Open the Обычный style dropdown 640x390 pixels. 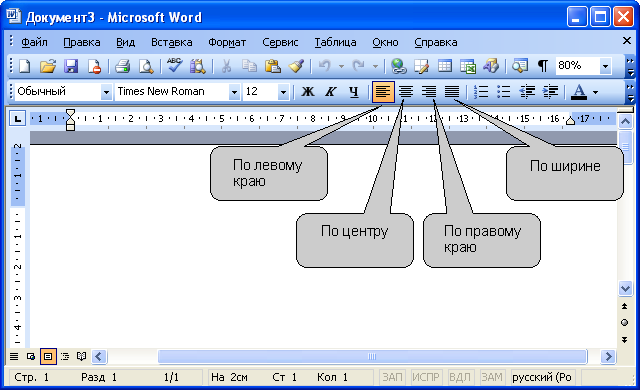coord(106,92)
